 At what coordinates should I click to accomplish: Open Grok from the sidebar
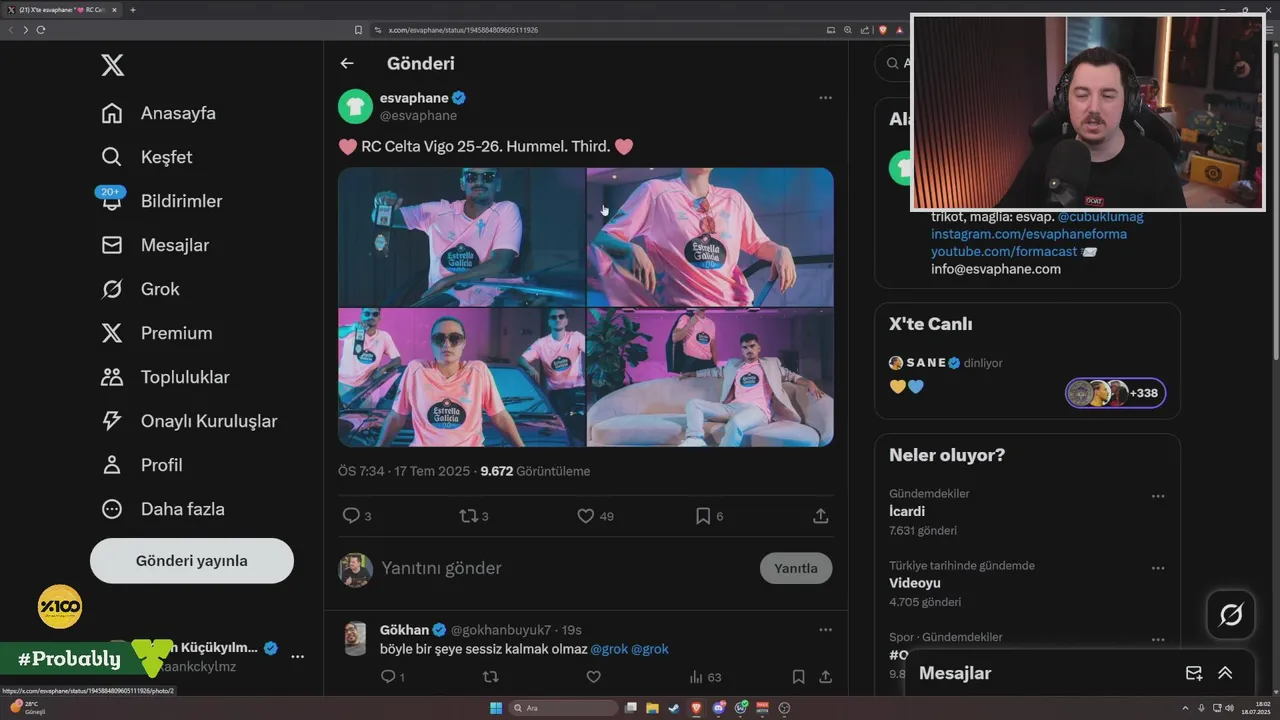[140, 289]
